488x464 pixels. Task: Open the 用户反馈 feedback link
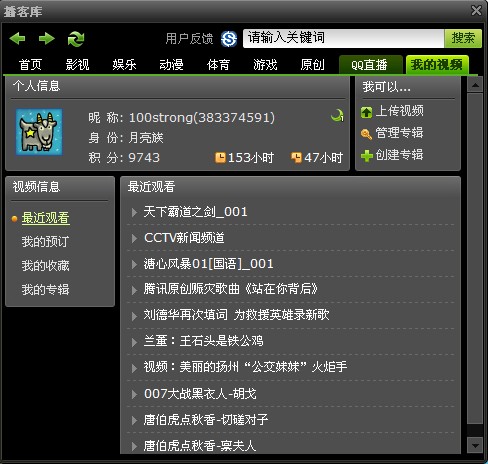[189, 39]
